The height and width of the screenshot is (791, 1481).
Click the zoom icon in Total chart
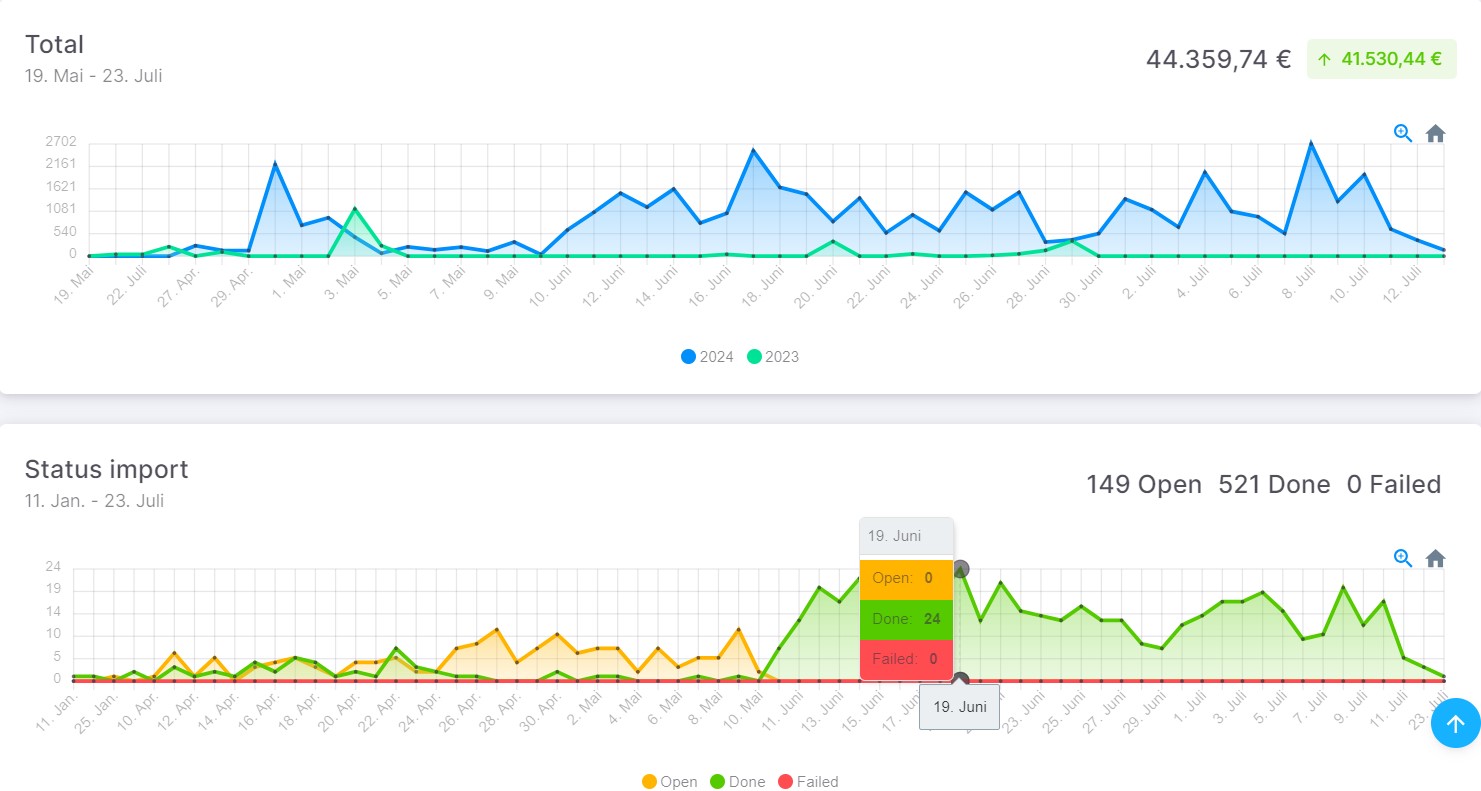pyautogui.click(x=1402, y=133)
